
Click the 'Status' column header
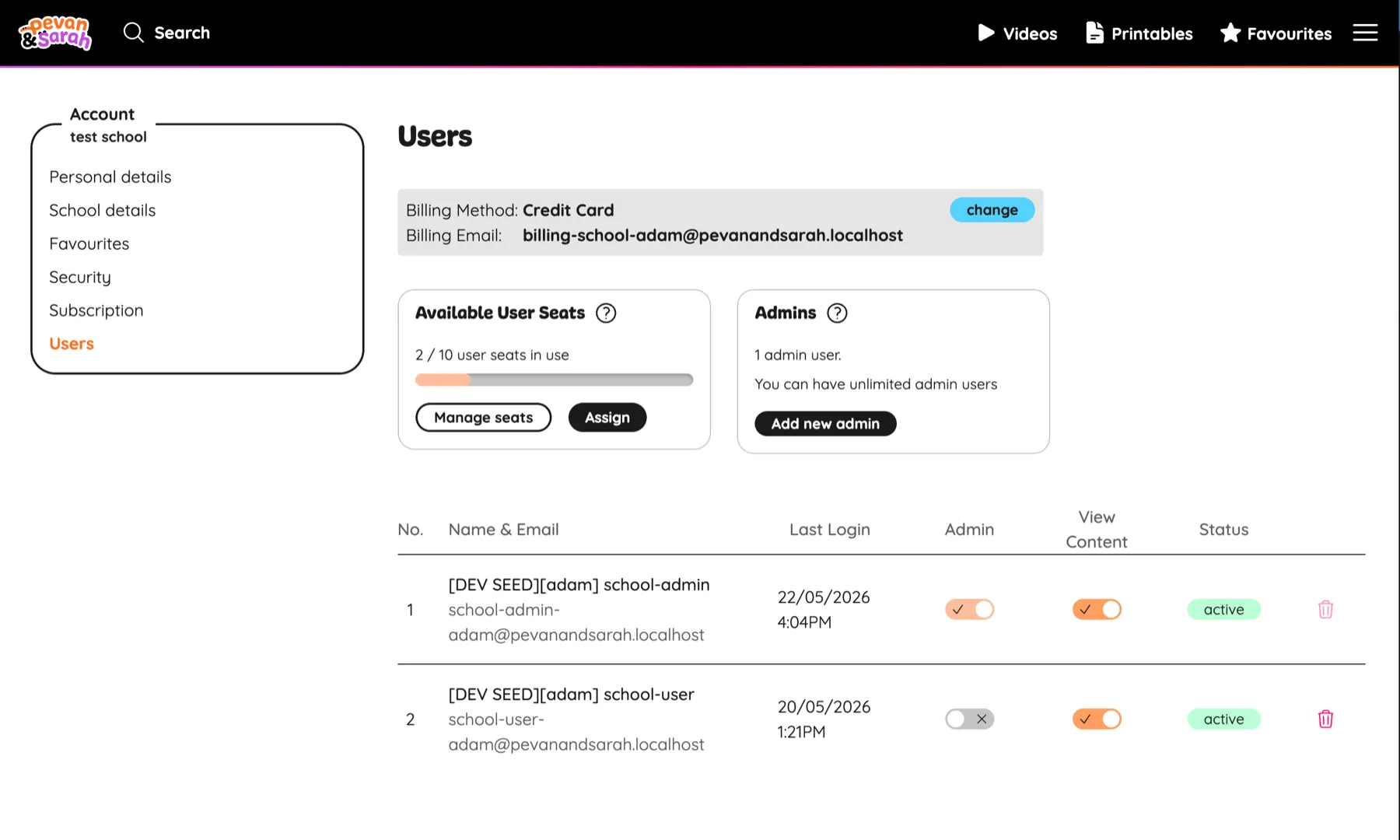tap(1223, 529)
